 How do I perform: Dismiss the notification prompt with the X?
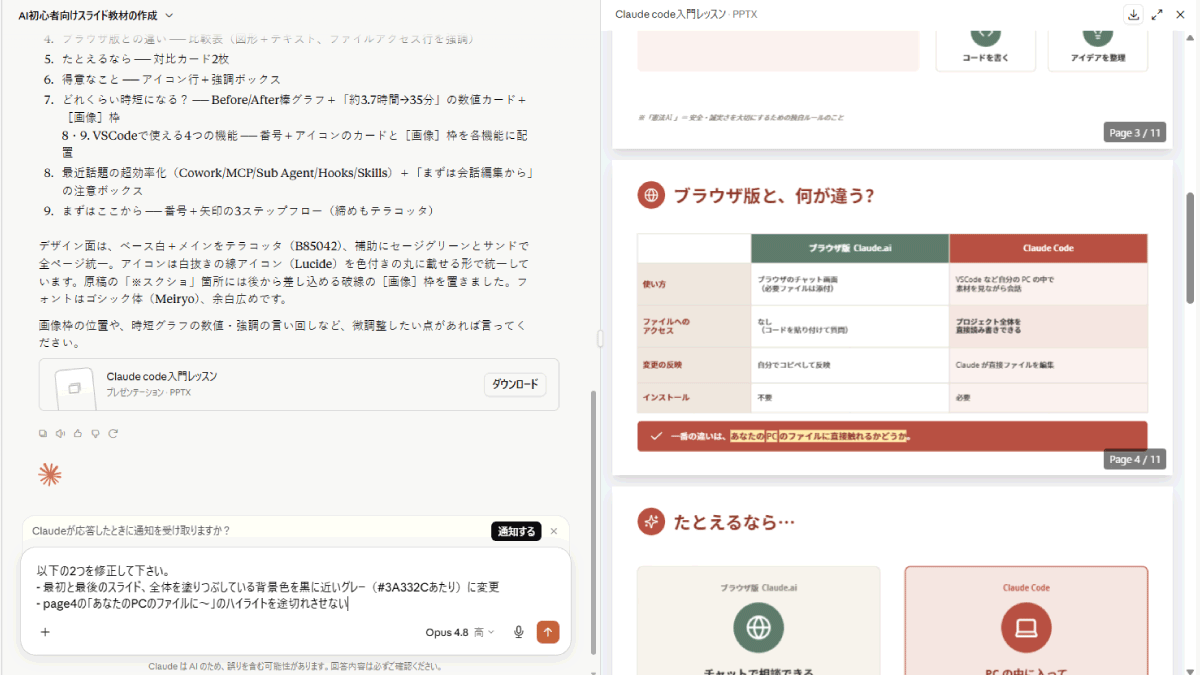click(x=554, y=531)
